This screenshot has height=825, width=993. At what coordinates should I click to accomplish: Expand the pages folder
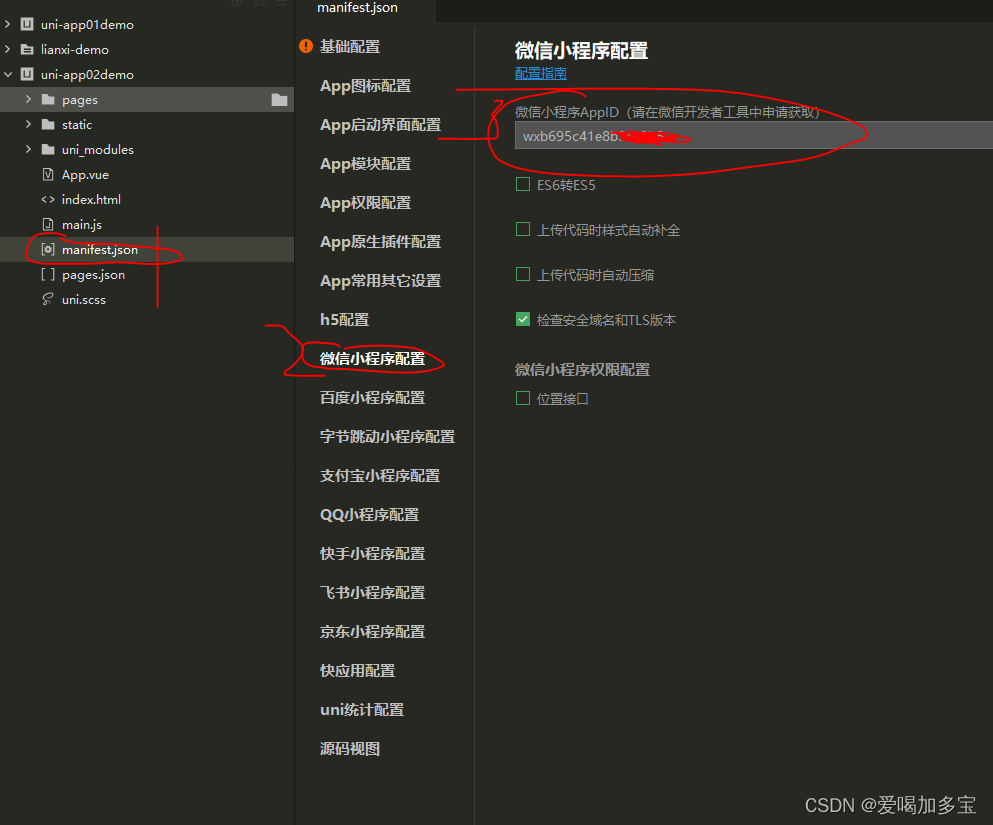coord(28,99)
